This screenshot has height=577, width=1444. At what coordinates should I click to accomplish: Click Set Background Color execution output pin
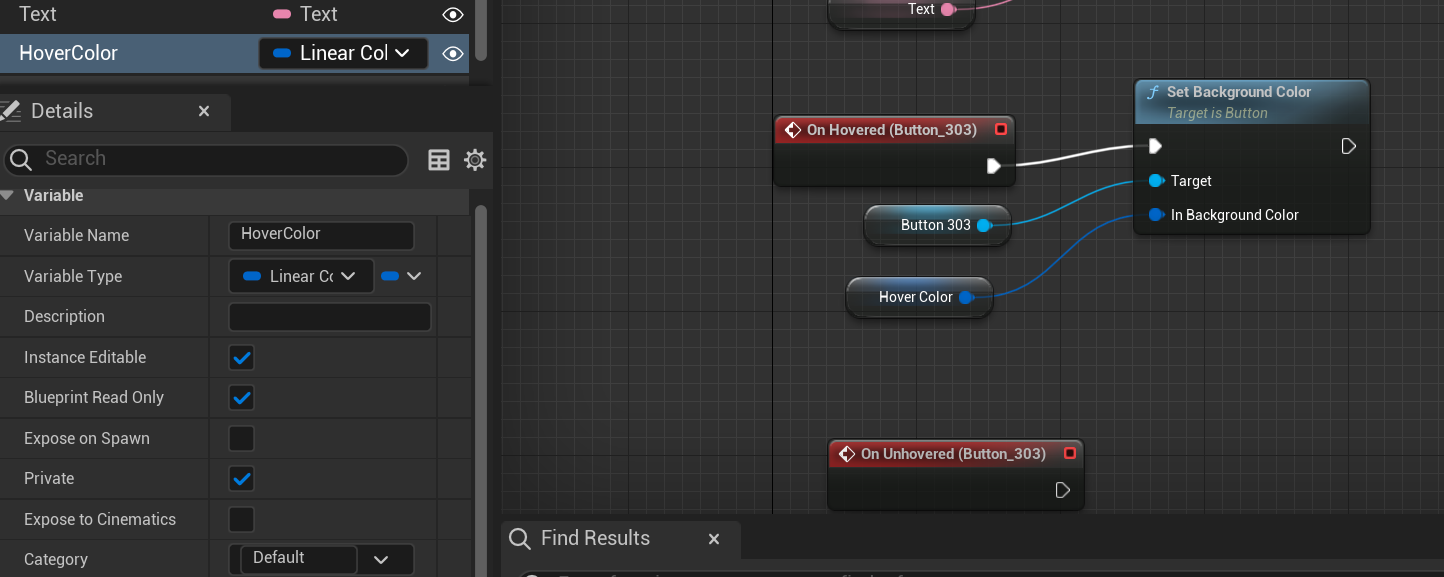click(1348, 147)
